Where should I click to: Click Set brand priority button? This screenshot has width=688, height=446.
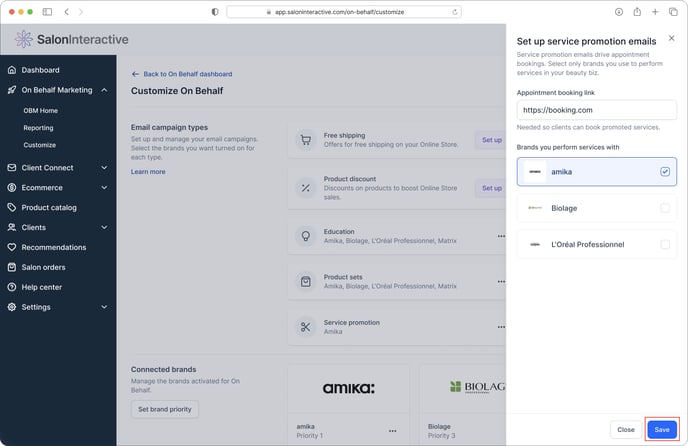coord(165,409)
